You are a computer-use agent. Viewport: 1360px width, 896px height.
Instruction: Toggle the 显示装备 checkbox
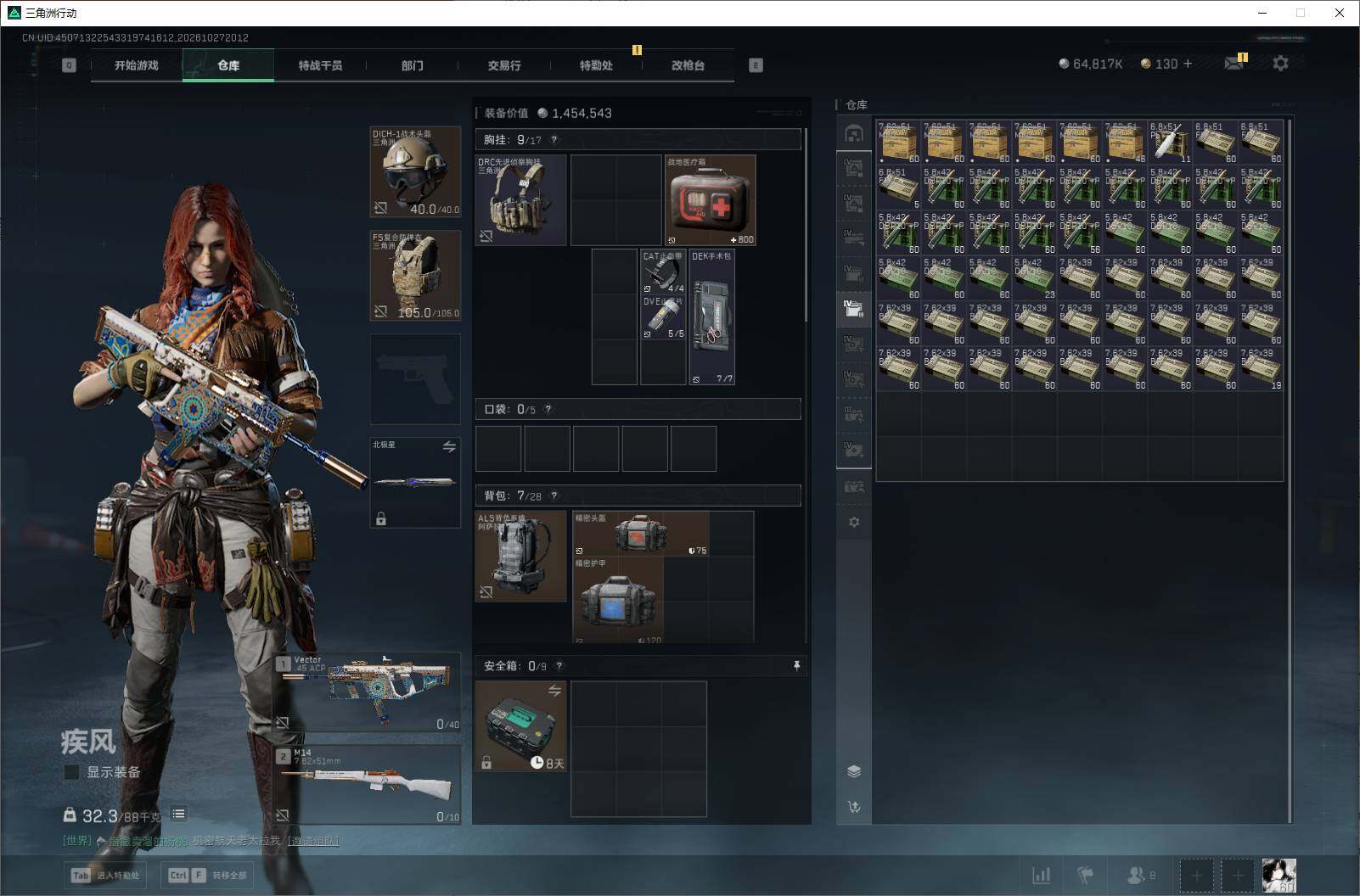(72, 772)
